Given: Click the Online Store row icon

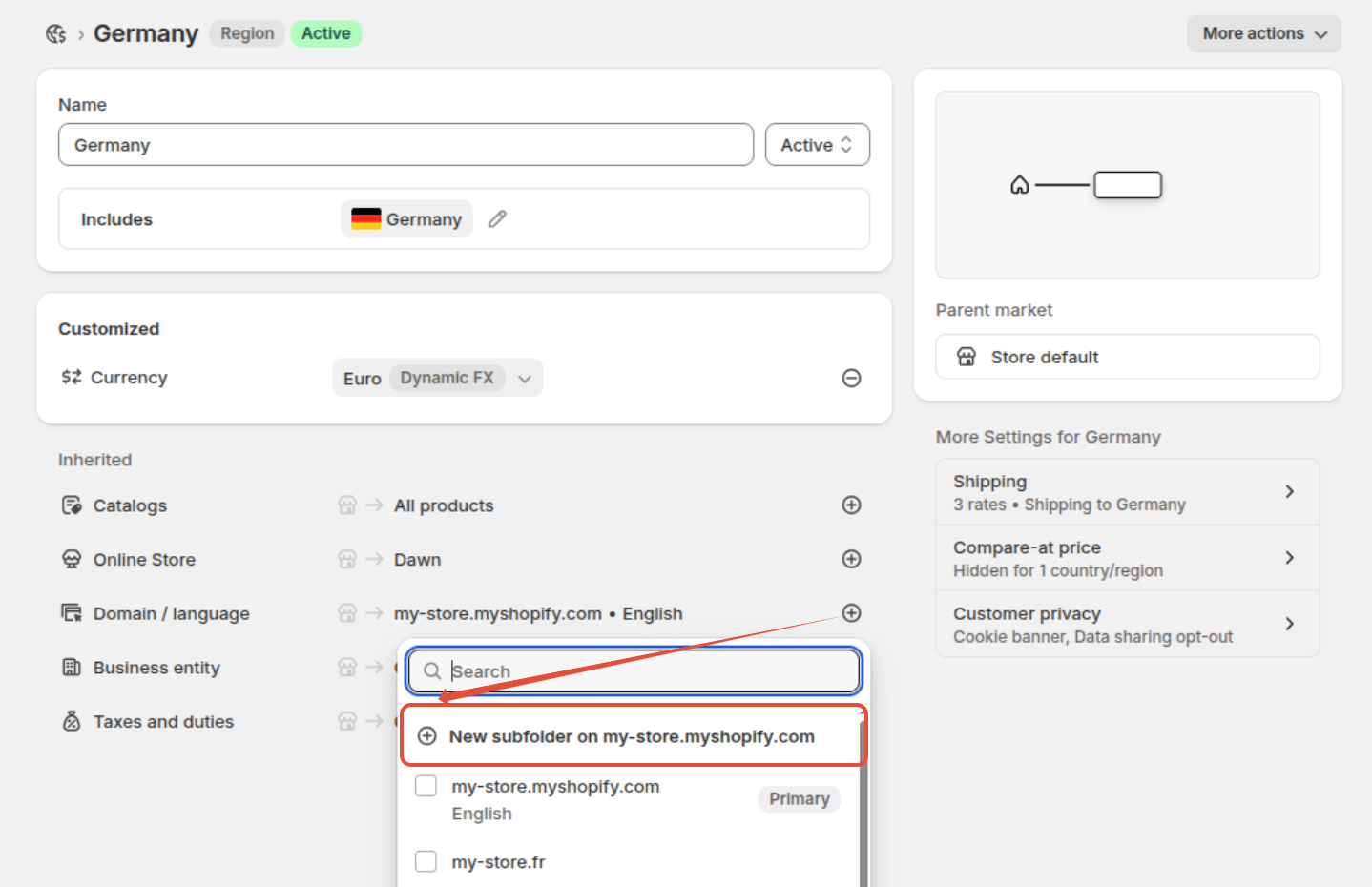Looking at the screenshot, I should tap(72, 560).
